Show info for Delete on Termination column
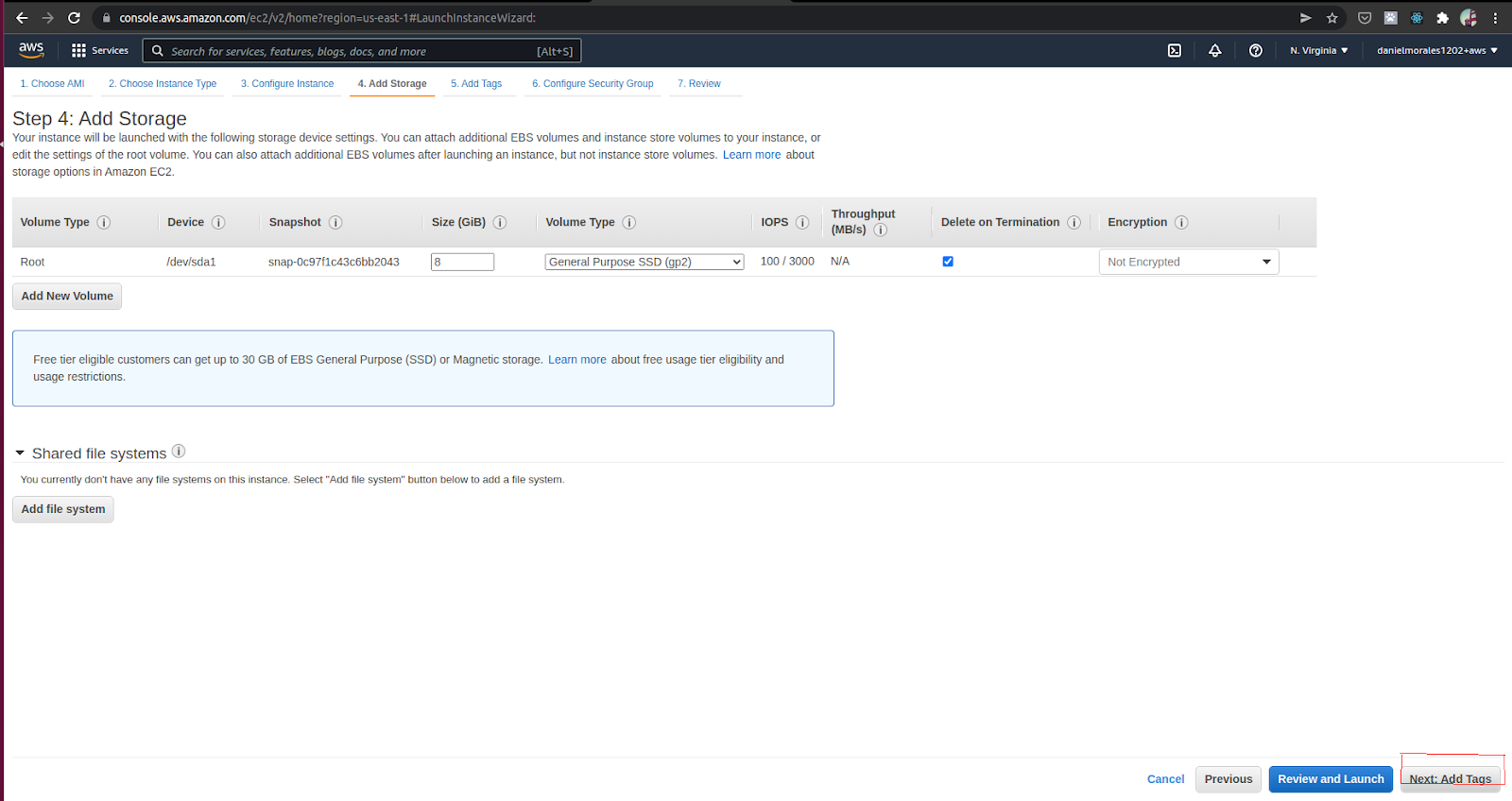Viewport: 1512px width, 801px height. pos(1074,223)
